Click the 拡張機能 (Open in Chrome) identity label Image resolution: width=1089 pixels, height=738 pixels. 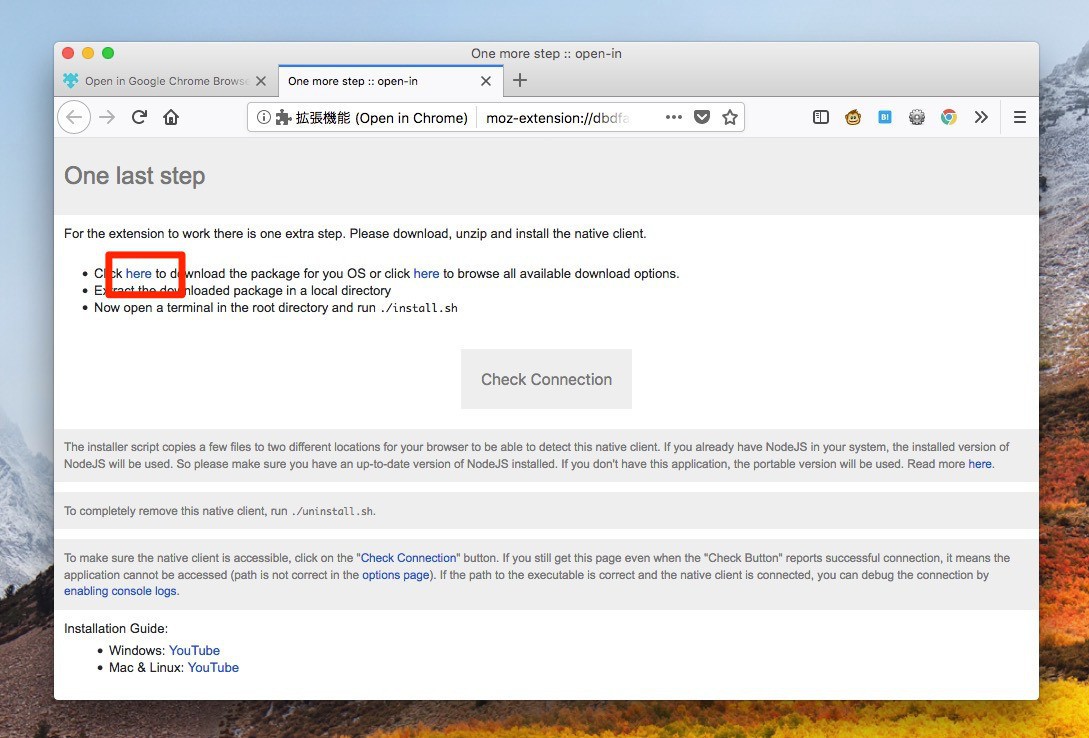pos(382,118)
